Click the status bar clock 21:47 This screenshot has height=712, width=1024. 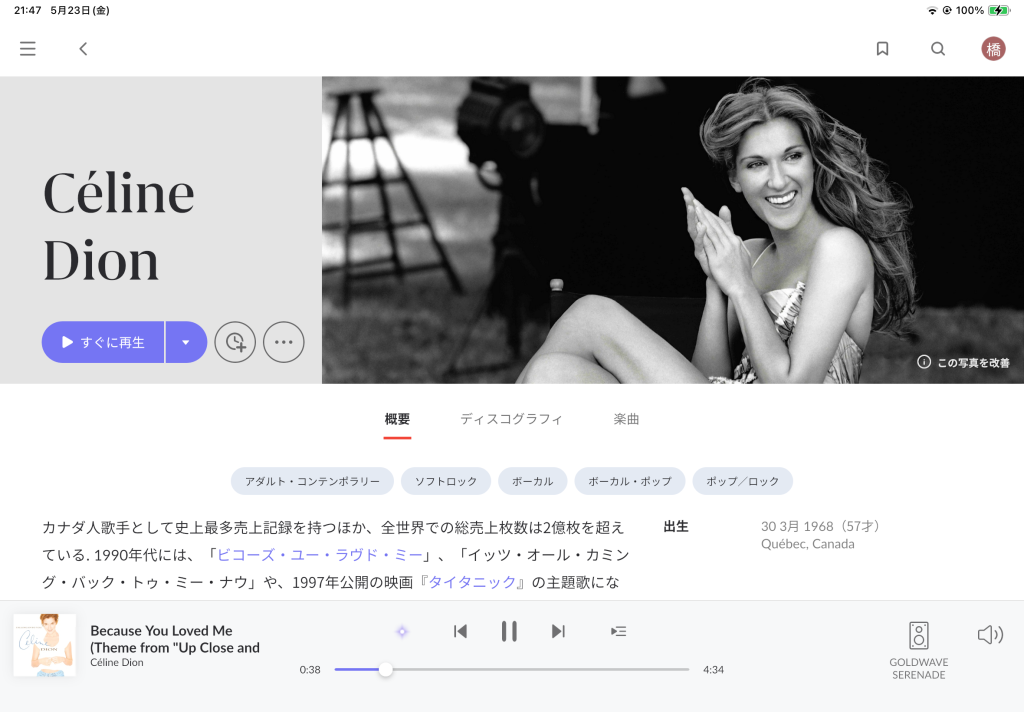tap(27, 10)
